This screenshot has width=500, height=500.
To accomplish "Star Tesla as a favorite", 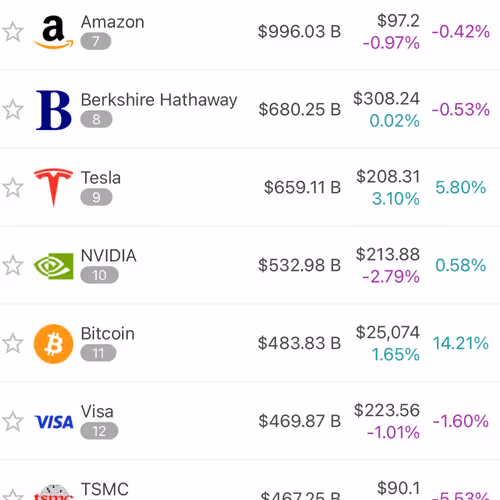I will coord(13,188).
